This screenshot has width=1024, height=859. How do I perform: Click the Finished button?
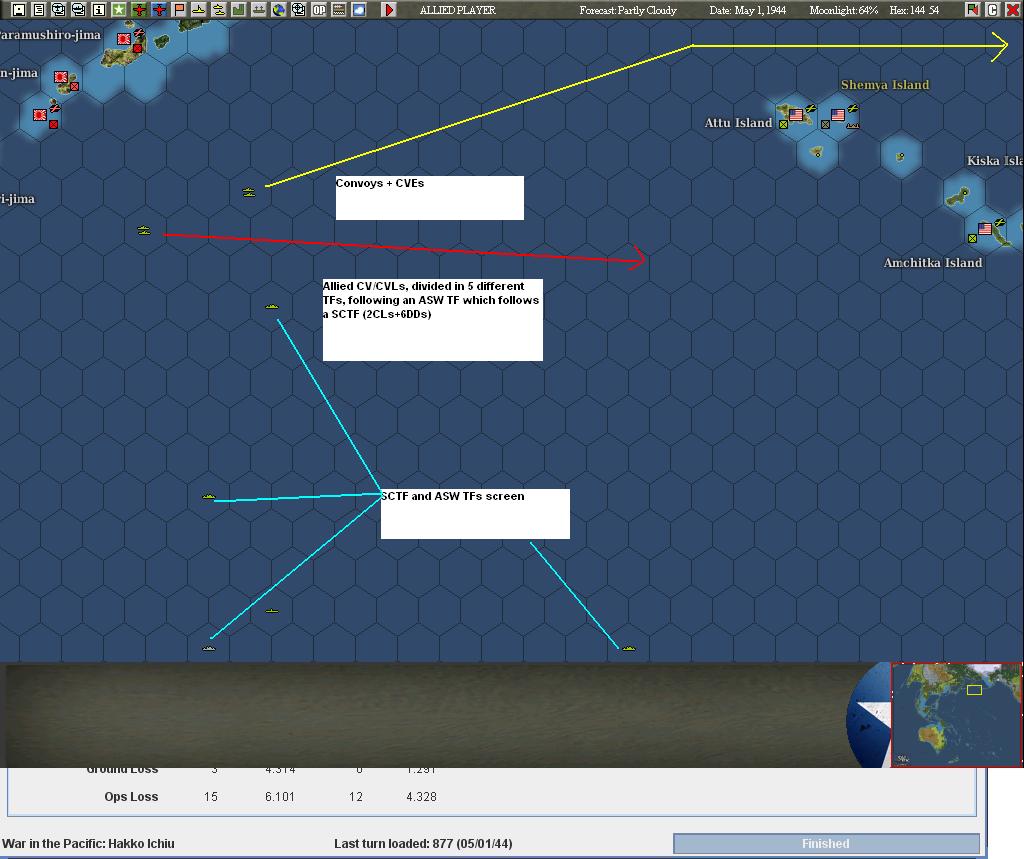click(x=826, y=843)
